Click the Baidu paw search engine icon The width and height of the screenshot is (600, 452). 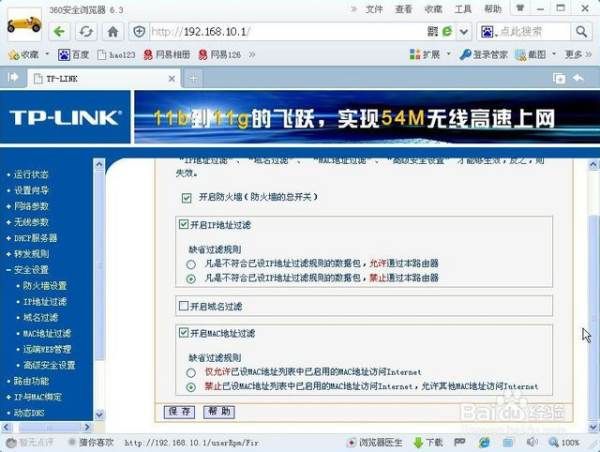(487, 31)
